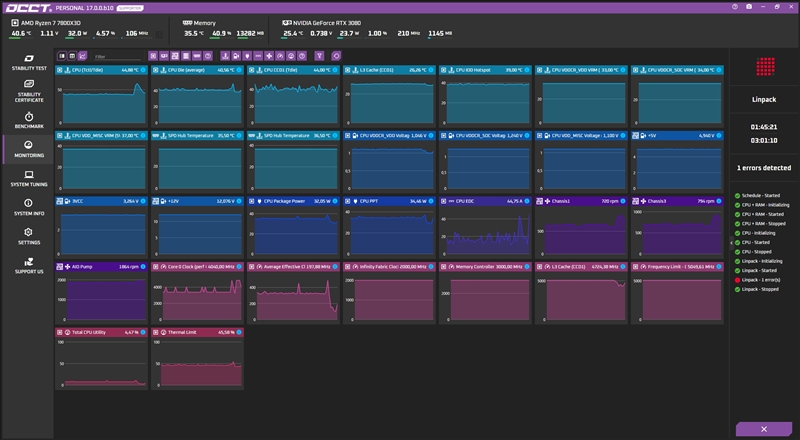The width and height of the screenshot is (800, 440).
Task: Click the purple close button at bottom right
Action: 763,429
